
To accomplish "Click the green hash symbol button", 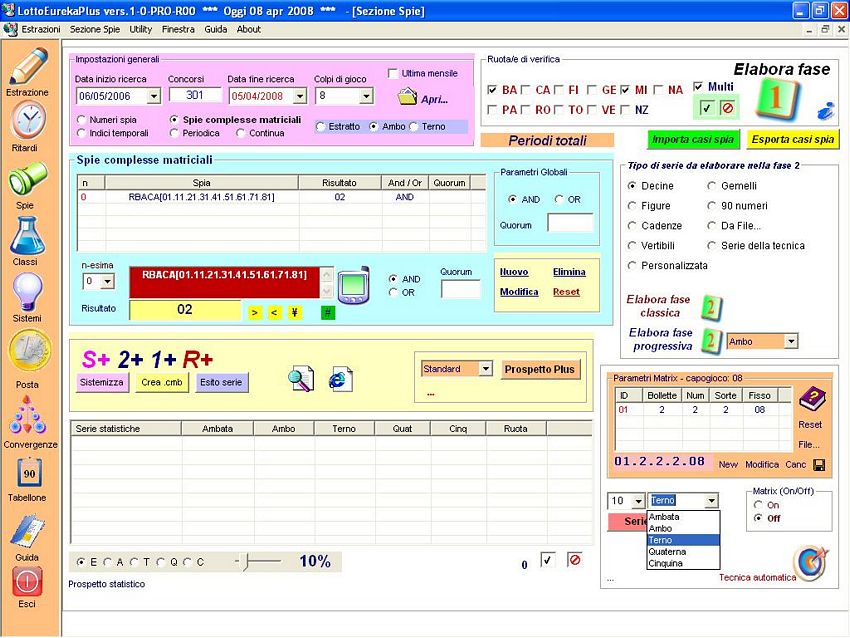I will click(x=328, y=313).
